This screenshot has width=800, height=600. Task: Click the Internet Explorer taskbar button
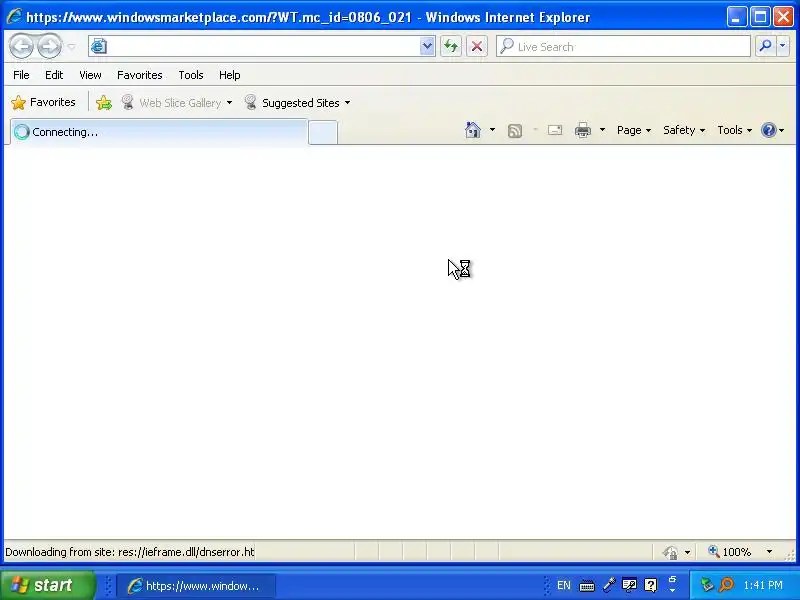(x=196, y=586)
